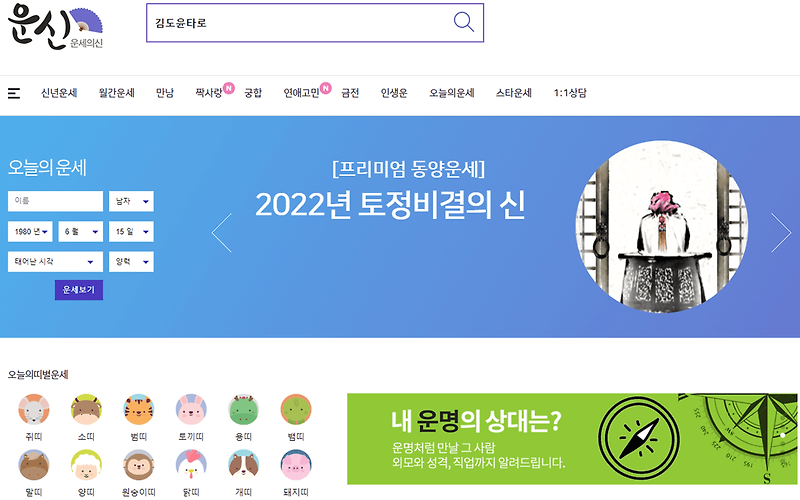Open the 내 운명의 상대는? green banner

pyautogui.click(x=572, y=439)
